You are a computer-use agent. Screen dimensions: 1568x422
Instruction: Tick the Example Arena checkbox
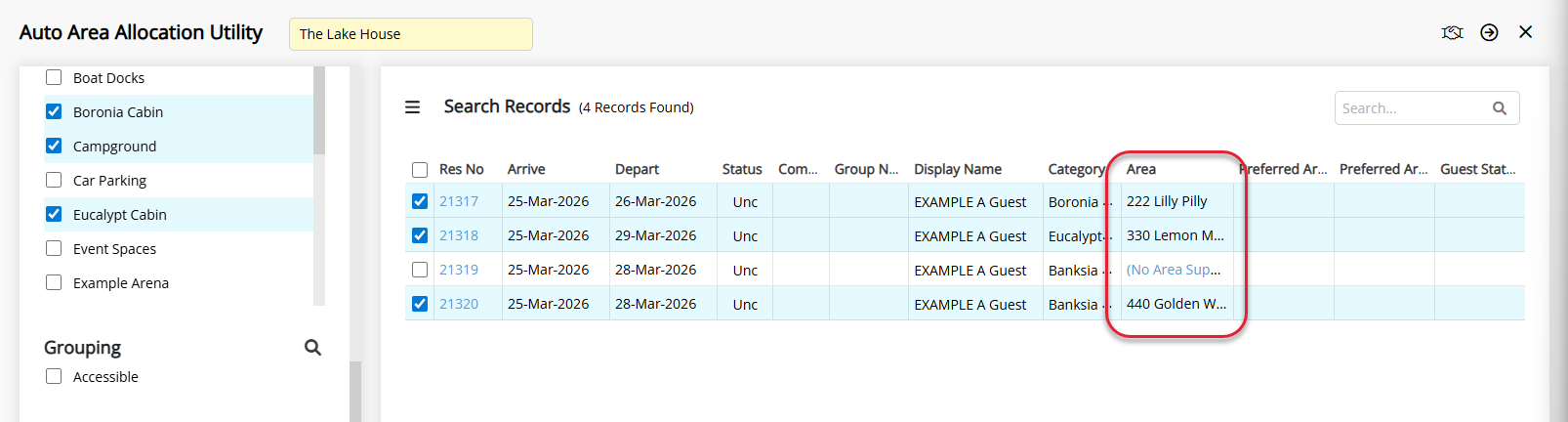[54, 282]
